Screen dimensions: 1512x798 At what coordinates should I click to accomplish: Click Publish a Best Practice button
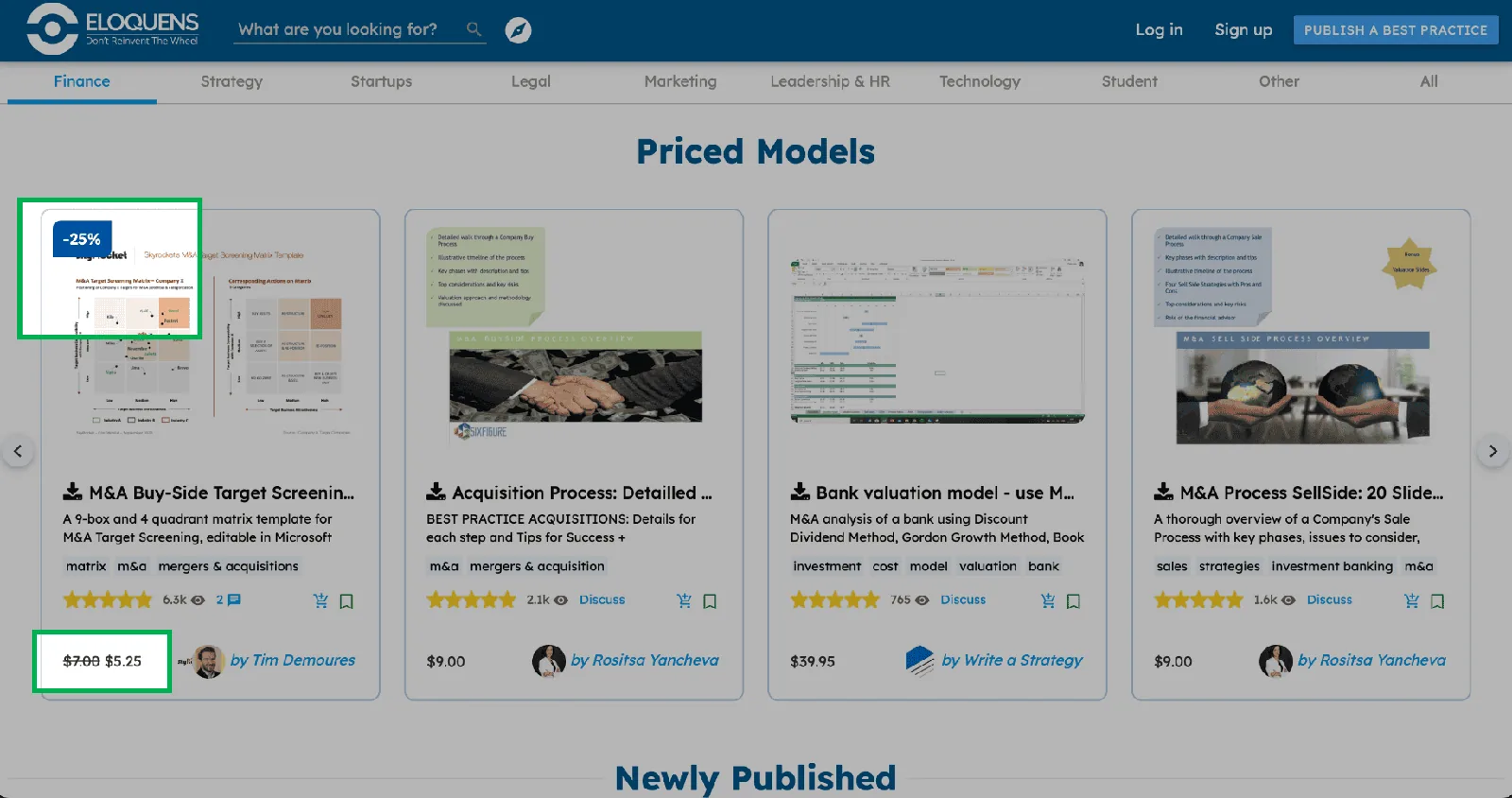[x=1396, y=30]
